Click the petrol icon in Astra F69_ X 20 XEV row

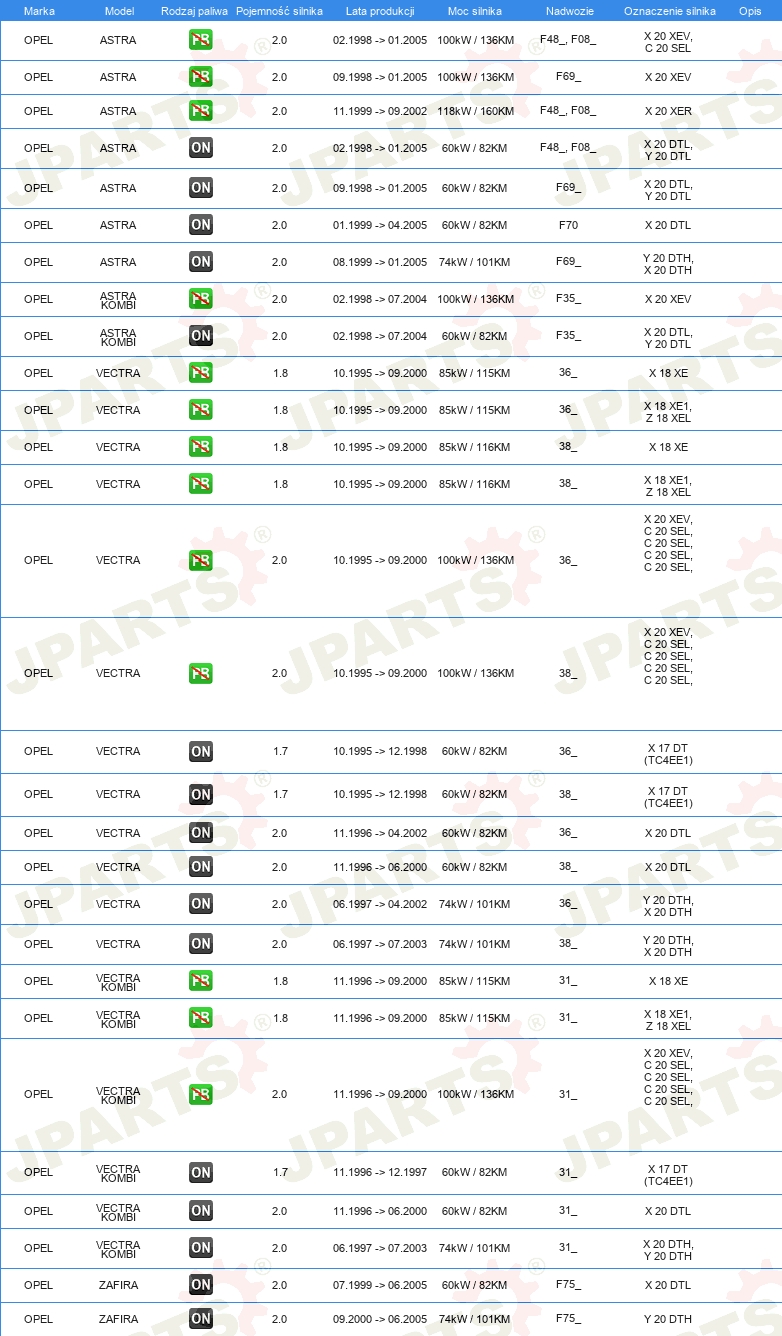(201, 77)
